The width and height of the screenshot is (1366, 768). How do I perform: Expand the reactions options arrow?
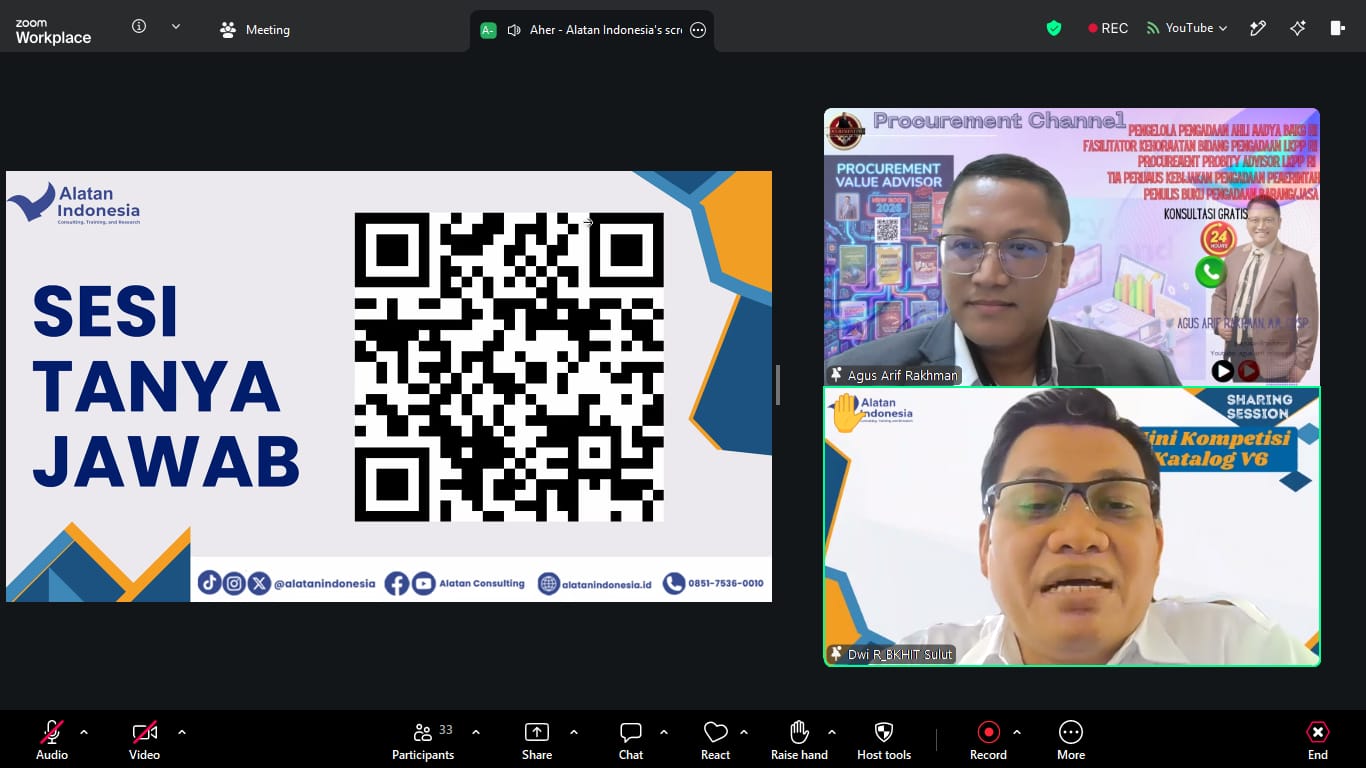744,732
